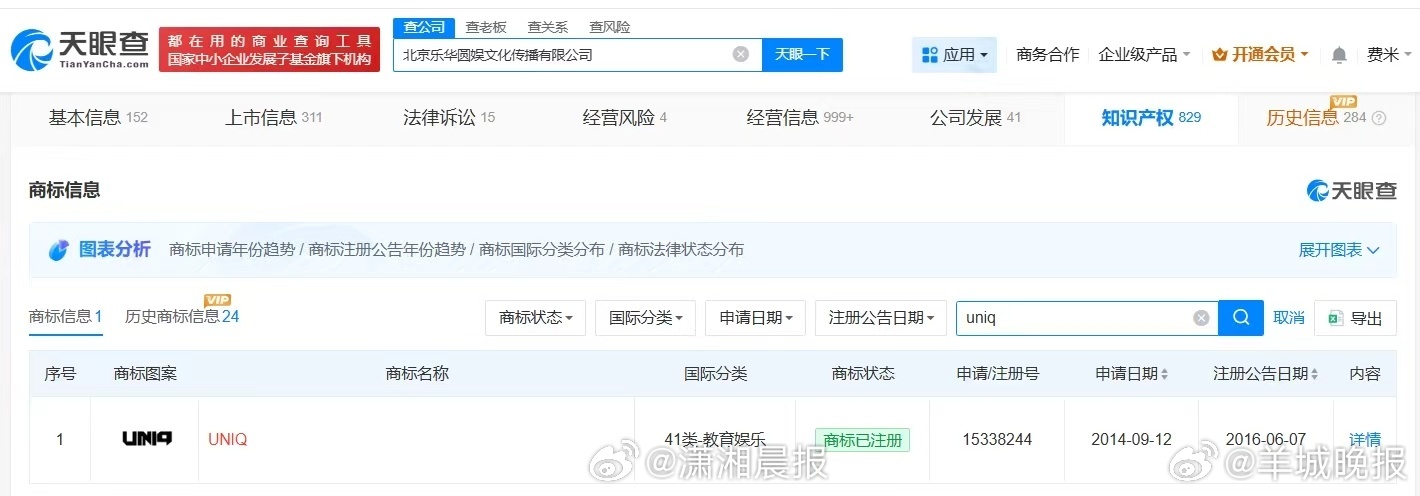The image size is (1420, 496).
Task: Open the 法律诉讼 tab
Action: pyautogui.click(x=449, y=118)
